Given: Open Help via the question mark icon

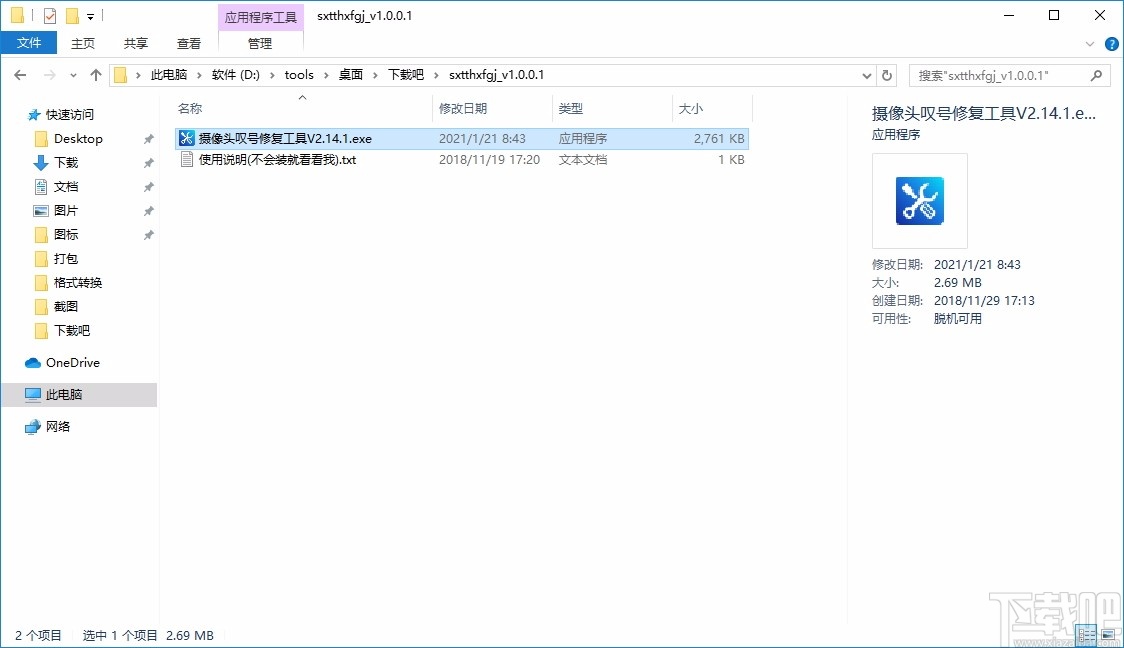Looking at the screenshot, I should pyautogui.click(x=1111, y=43).
